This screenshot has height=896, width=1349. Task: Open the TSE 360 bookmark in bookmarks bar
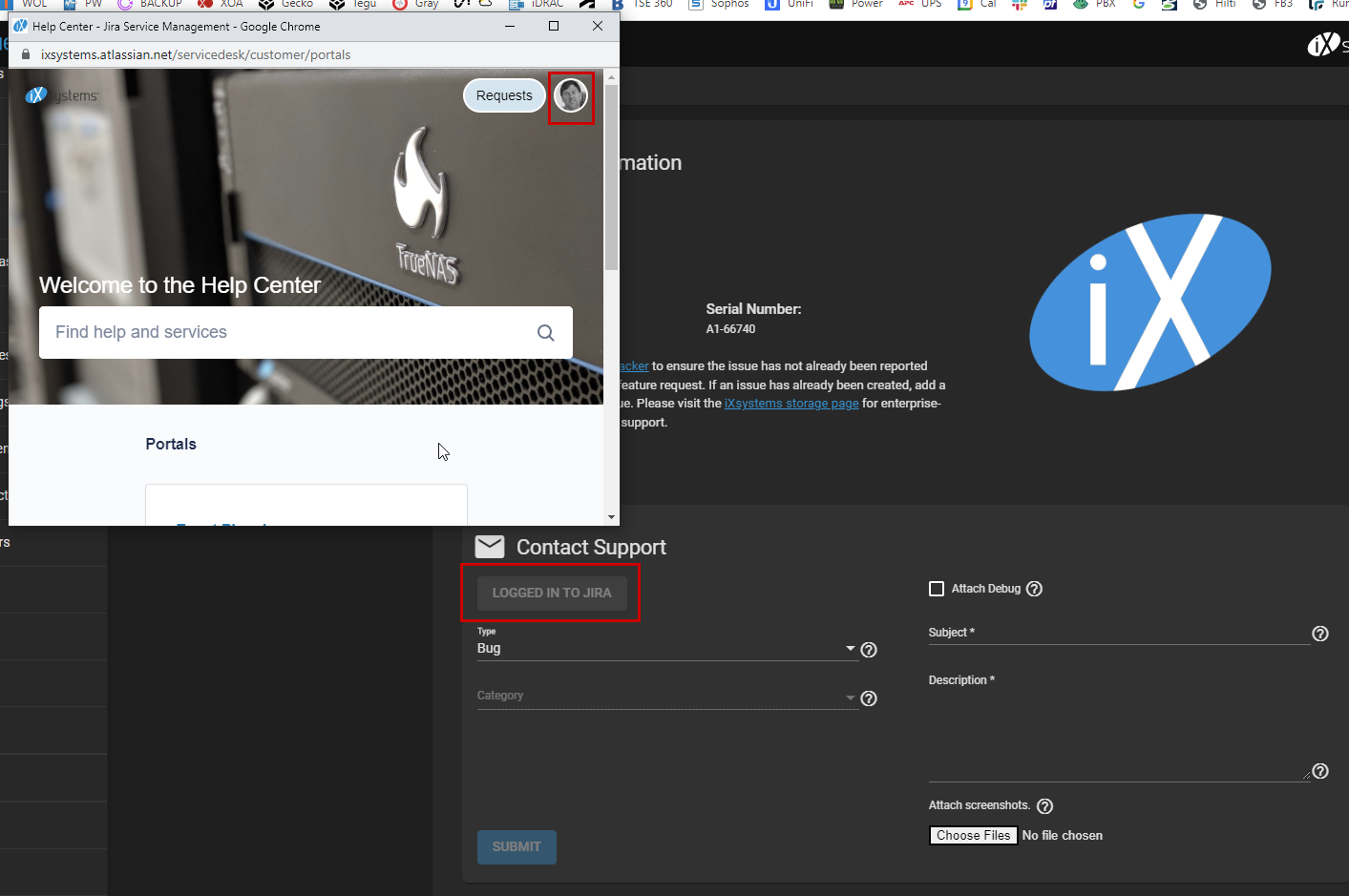pyautogui.click(x=642, y=4)
